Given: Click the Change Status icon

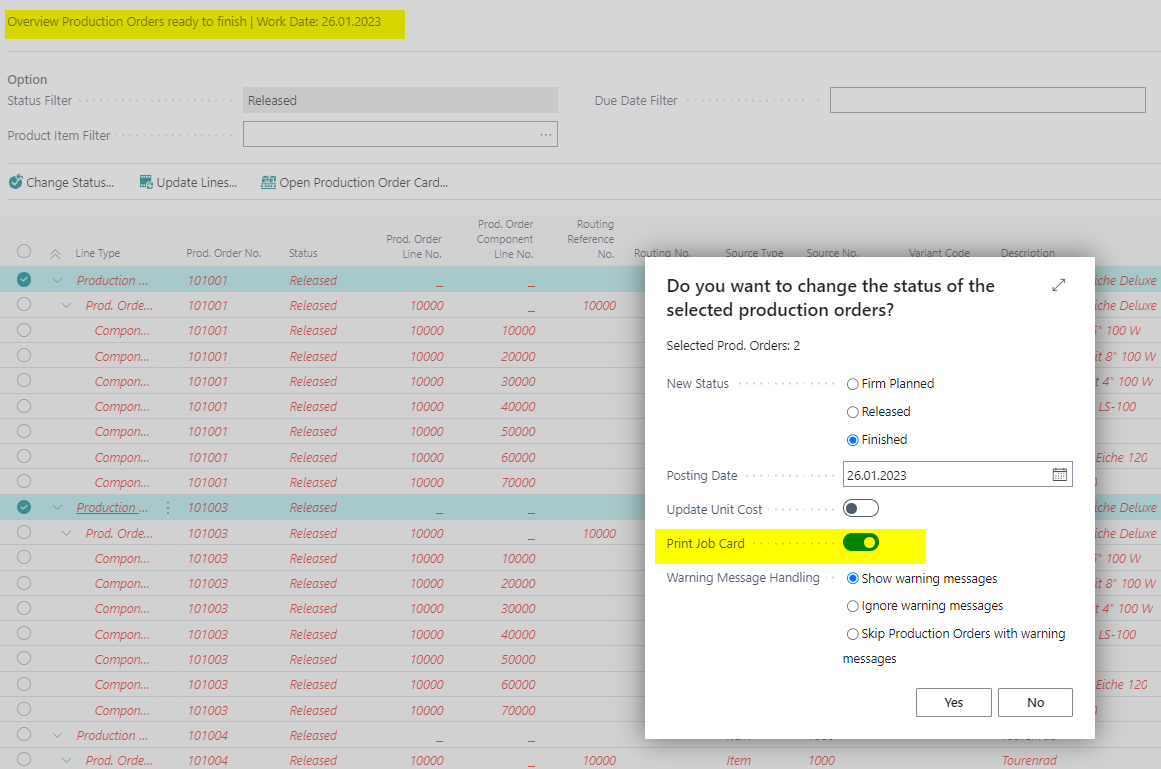Looking at the screenshot, I should [16, 181].
